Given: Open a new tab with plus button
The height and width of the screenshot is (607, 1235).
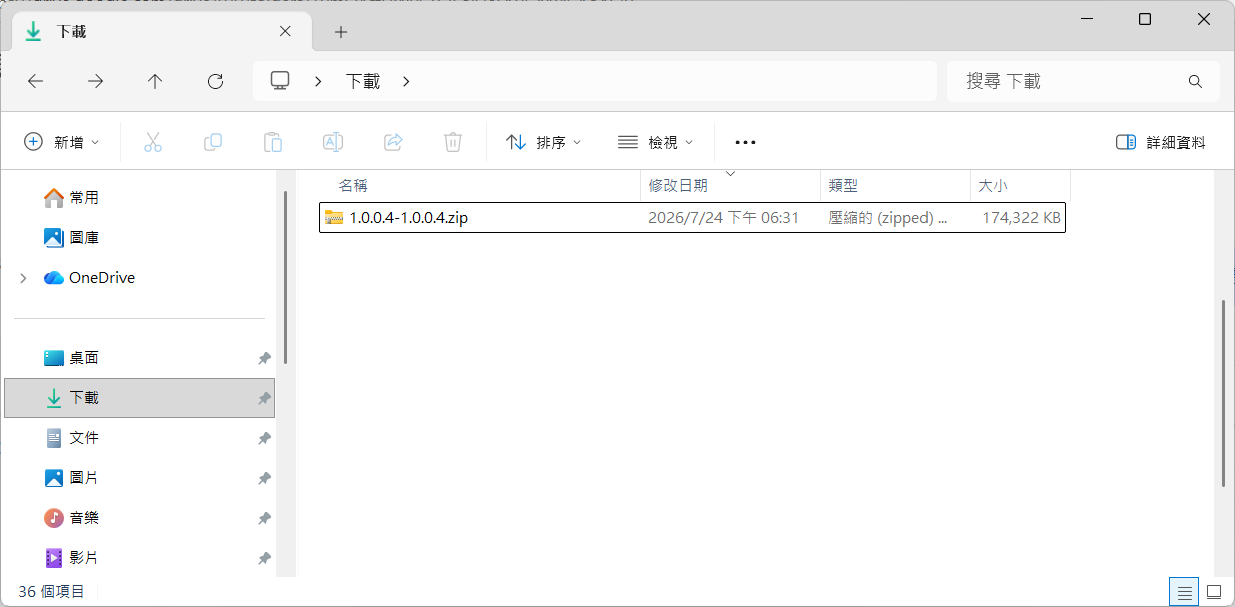Looking at the screenshot, I should (x=341, y=32).
